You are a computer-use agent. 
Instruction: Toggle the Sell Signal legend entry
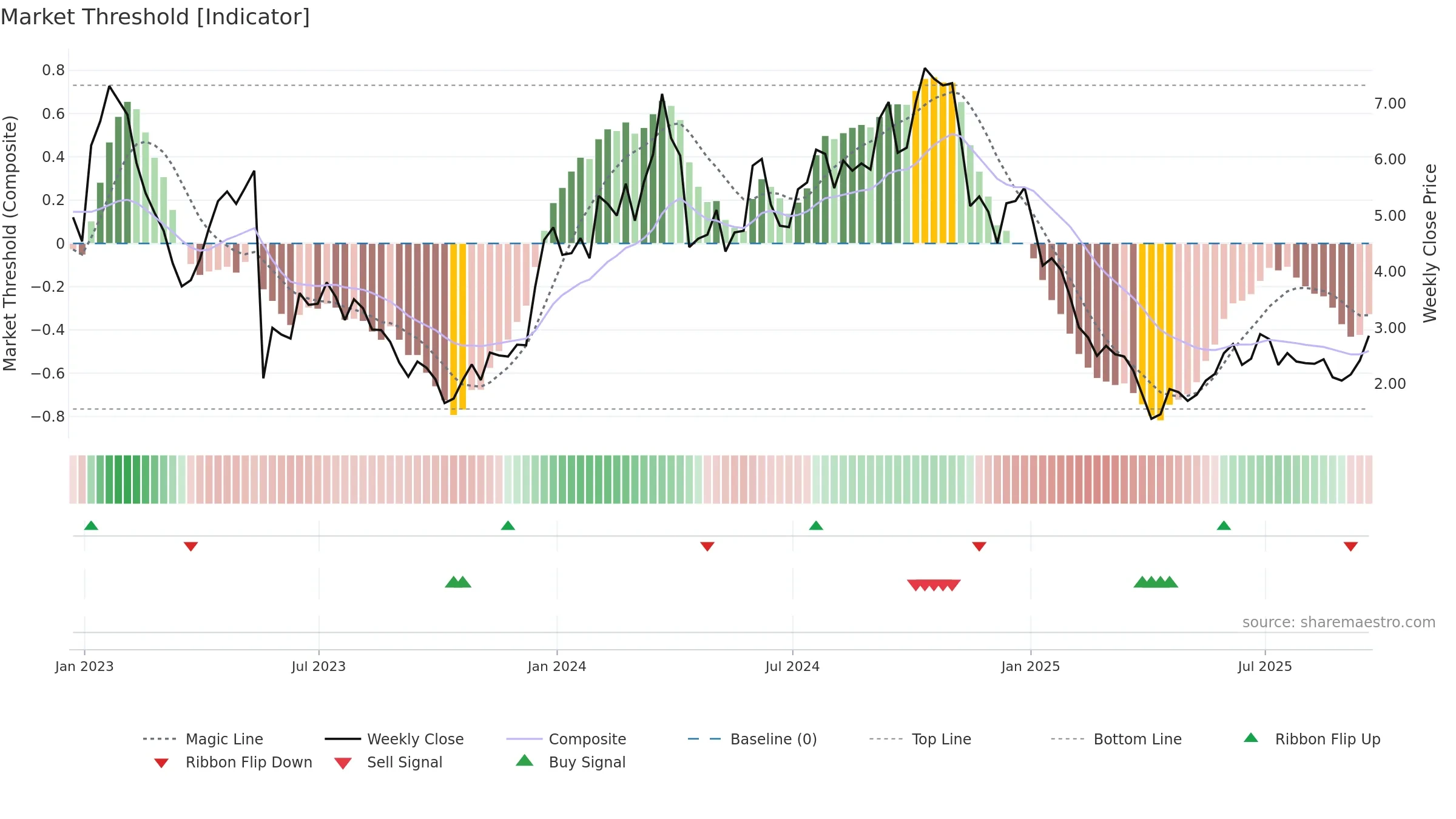(388, 763)
